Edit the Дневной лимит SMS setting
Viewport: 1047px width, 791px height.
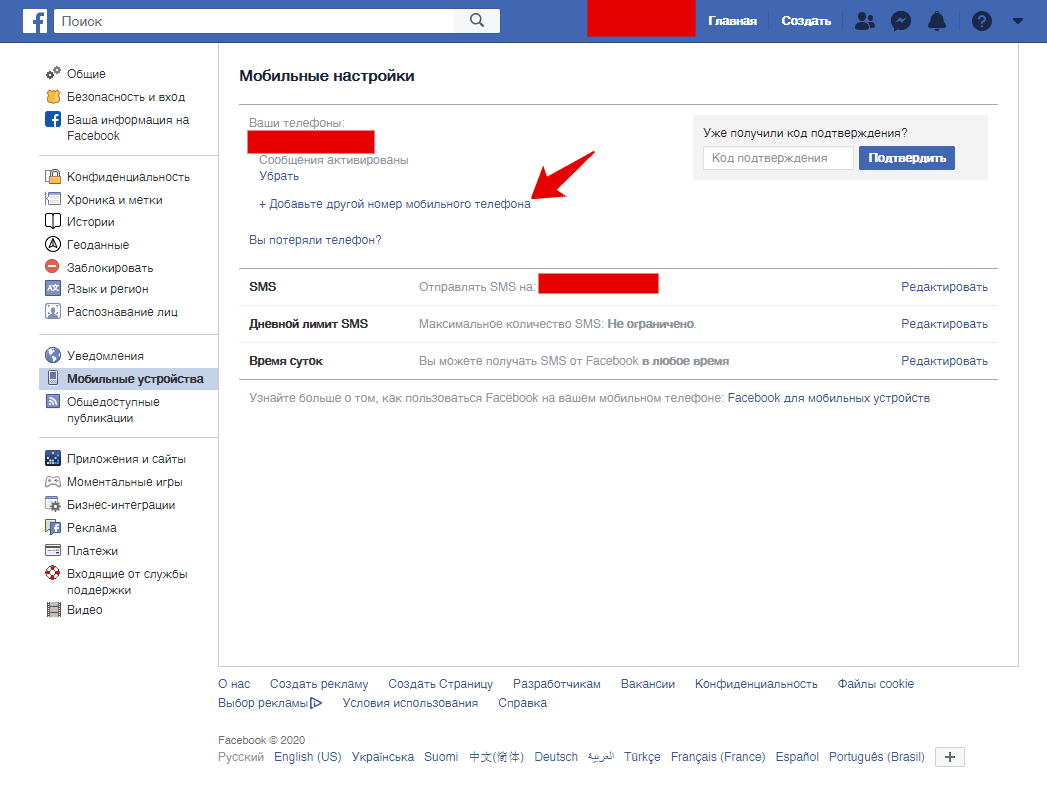click(944, 324)
